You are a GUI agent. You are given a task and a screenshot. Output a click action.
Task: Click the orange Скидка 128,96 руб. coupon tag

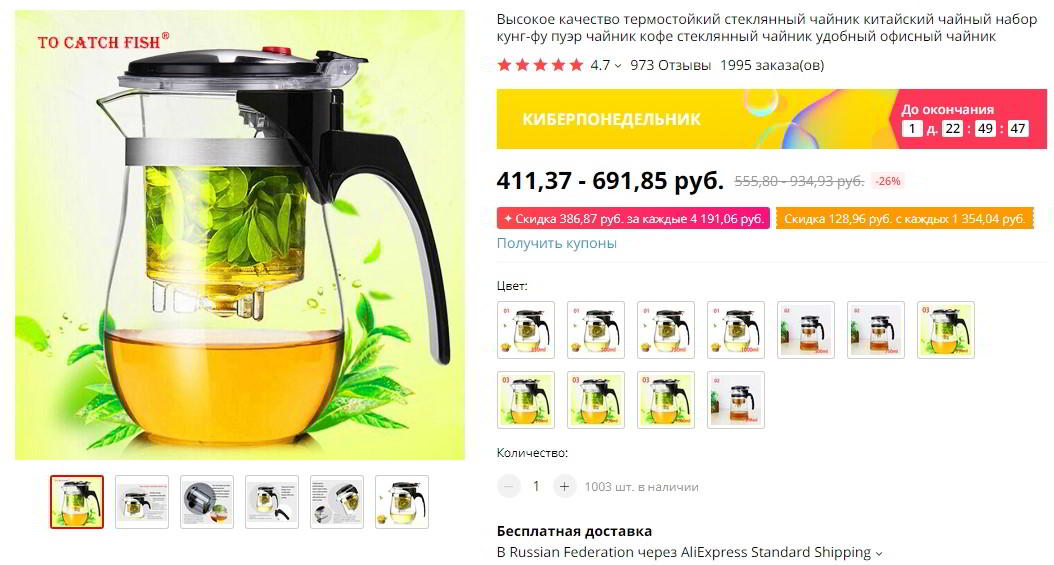point(905,219)
